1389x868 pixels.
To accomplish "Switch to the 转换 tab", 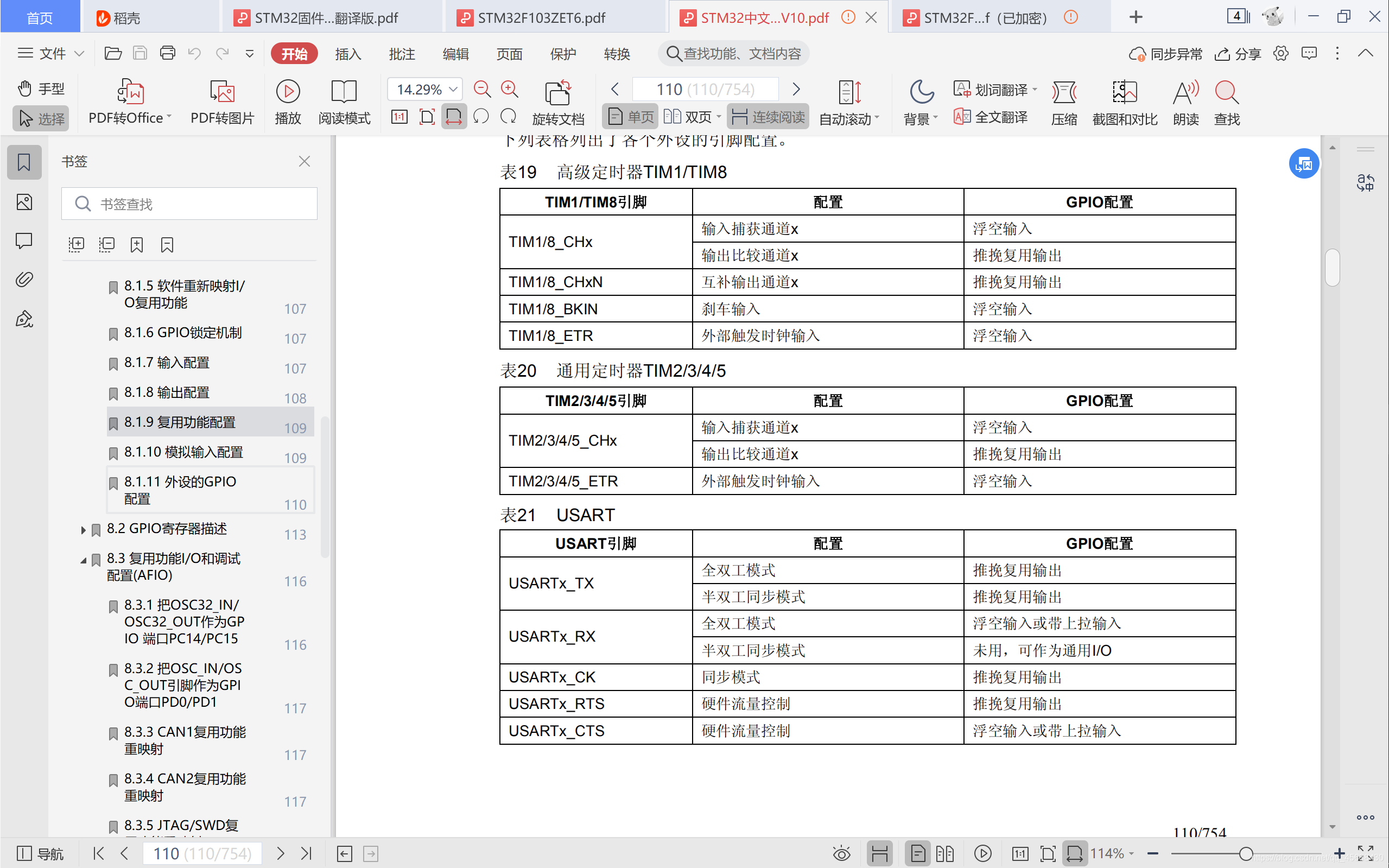I will pyautogui.click(x=617, y=54).
